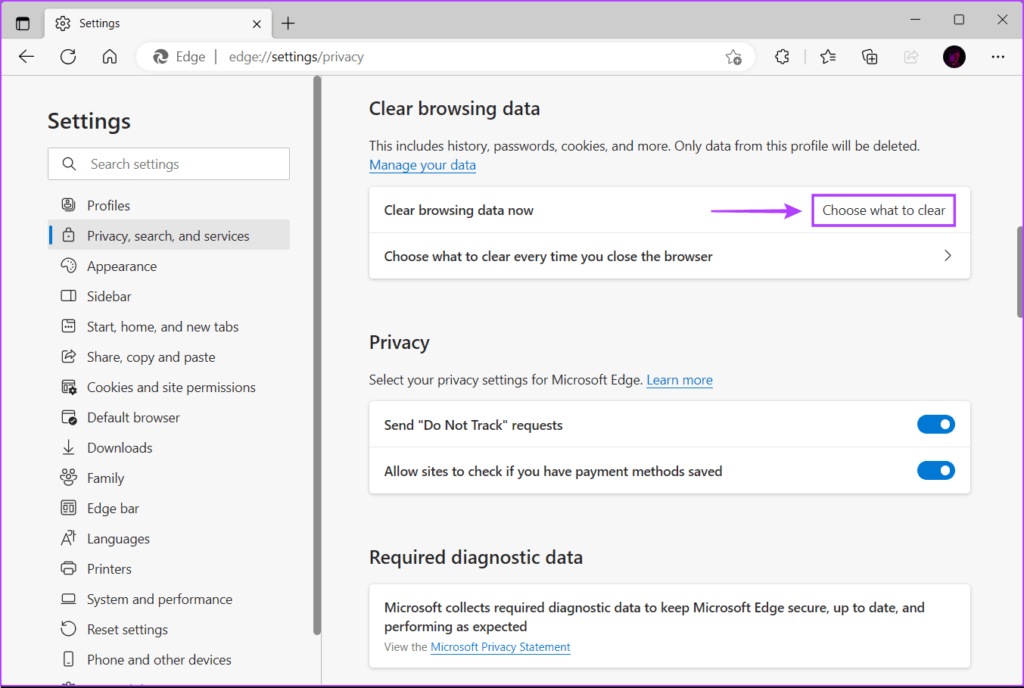
Task: Open the tab actions menu icon
Action: click(x=23, y=23)
